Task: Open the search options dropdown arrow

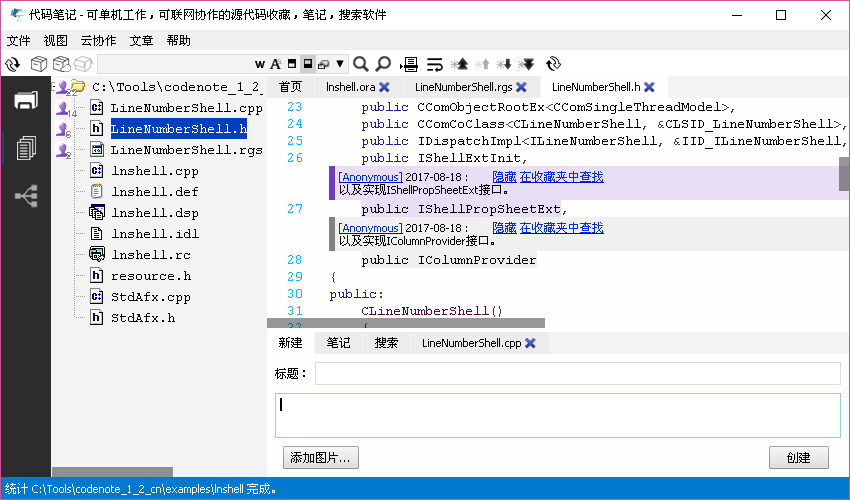Action: 340,64
